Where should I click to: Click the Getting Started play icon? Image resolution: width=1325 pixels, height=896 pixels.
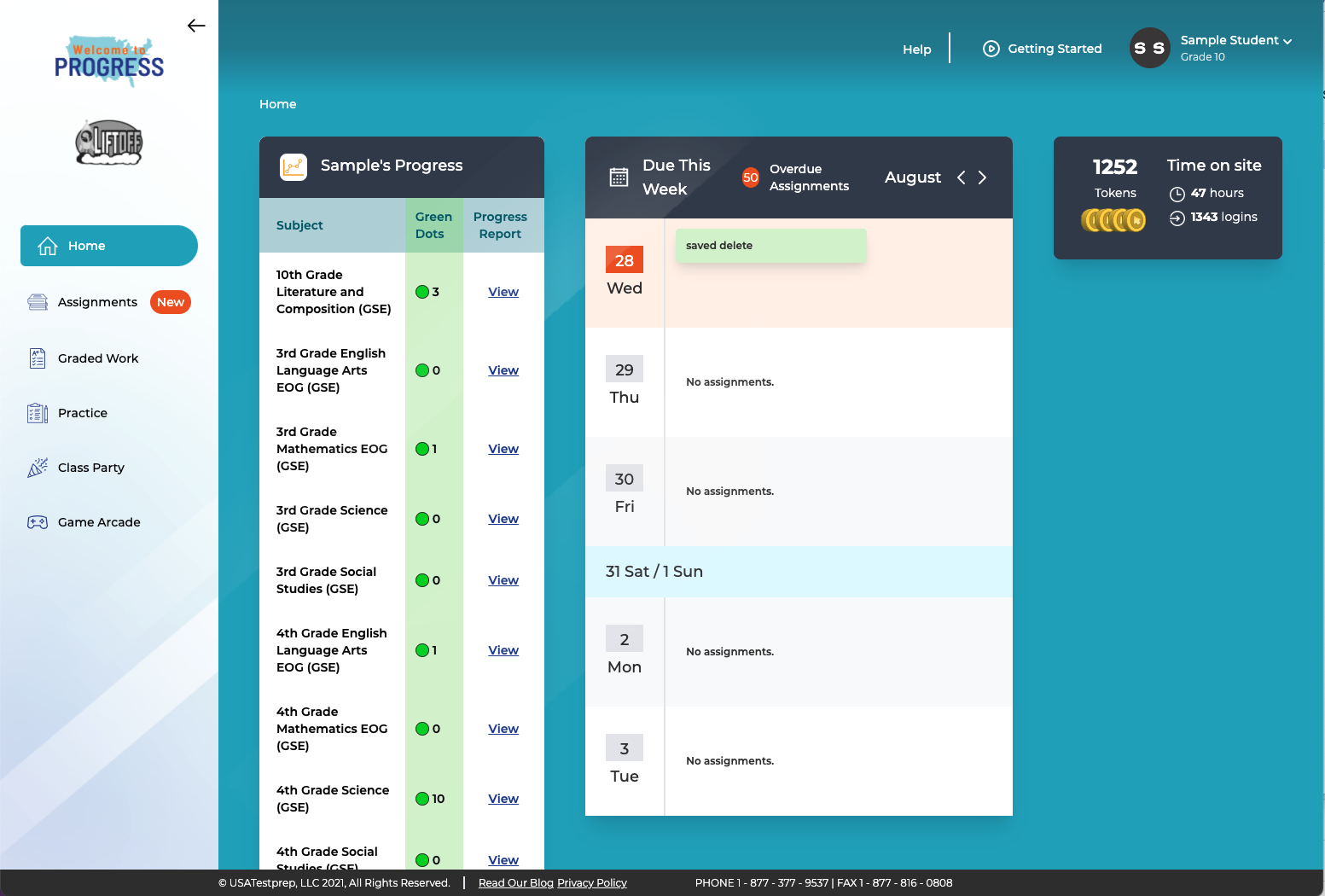(991, 49)
